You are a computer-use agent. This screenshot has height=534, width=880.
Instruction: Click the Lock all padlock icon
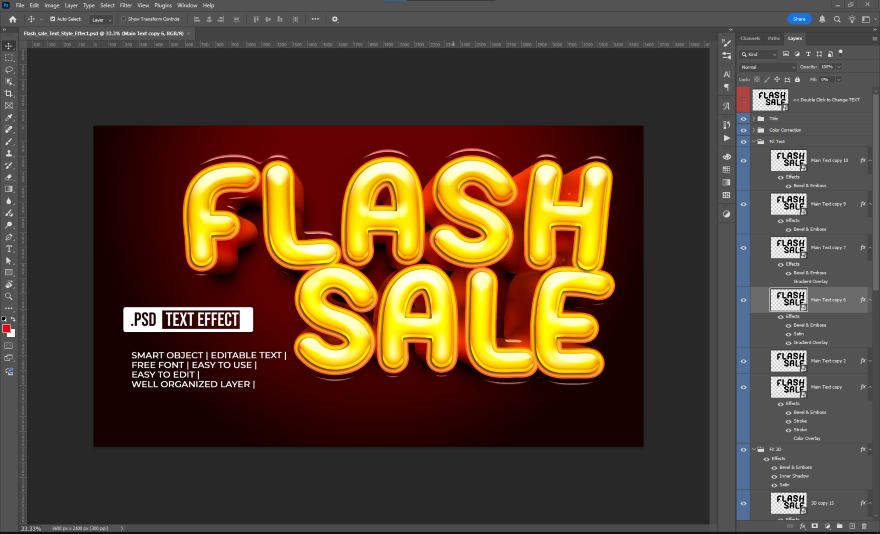pyautogui.click(x=797, y=79)
